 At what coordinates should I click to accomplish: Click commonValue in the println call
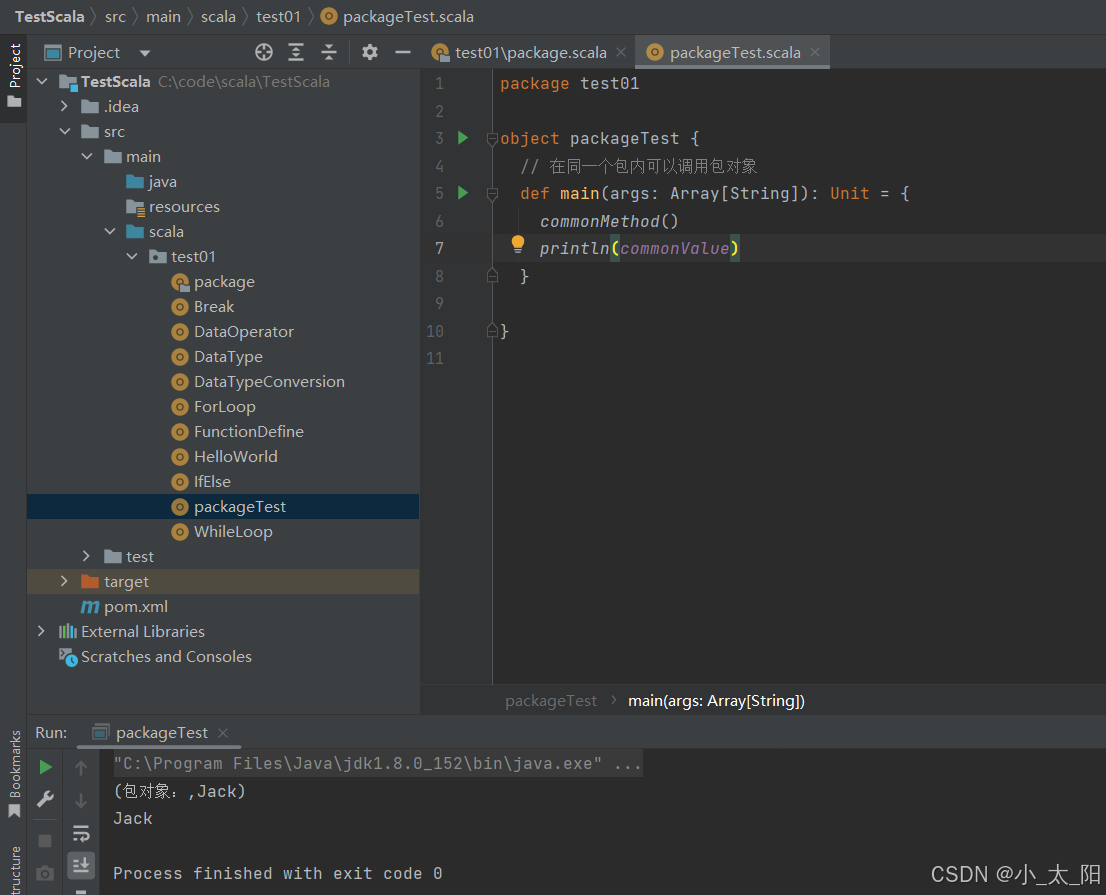point(674,248)
